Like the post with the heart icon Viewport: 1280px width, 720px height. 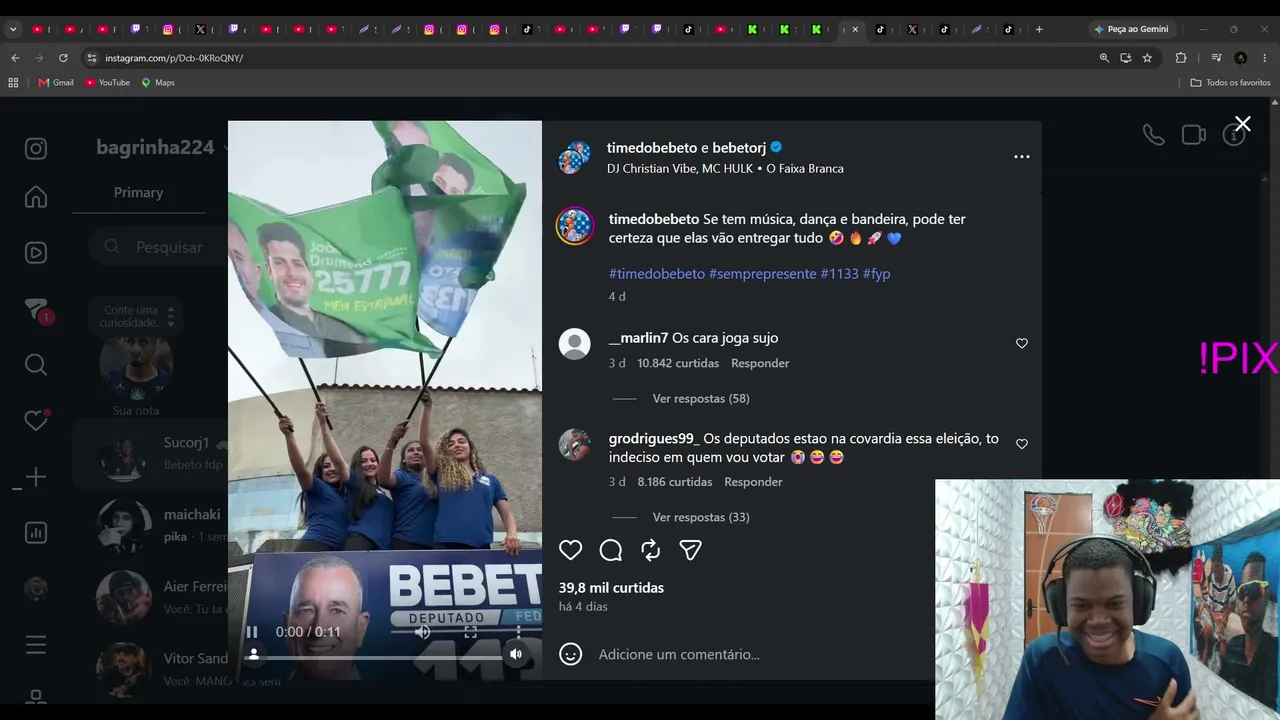pos(571,550)
